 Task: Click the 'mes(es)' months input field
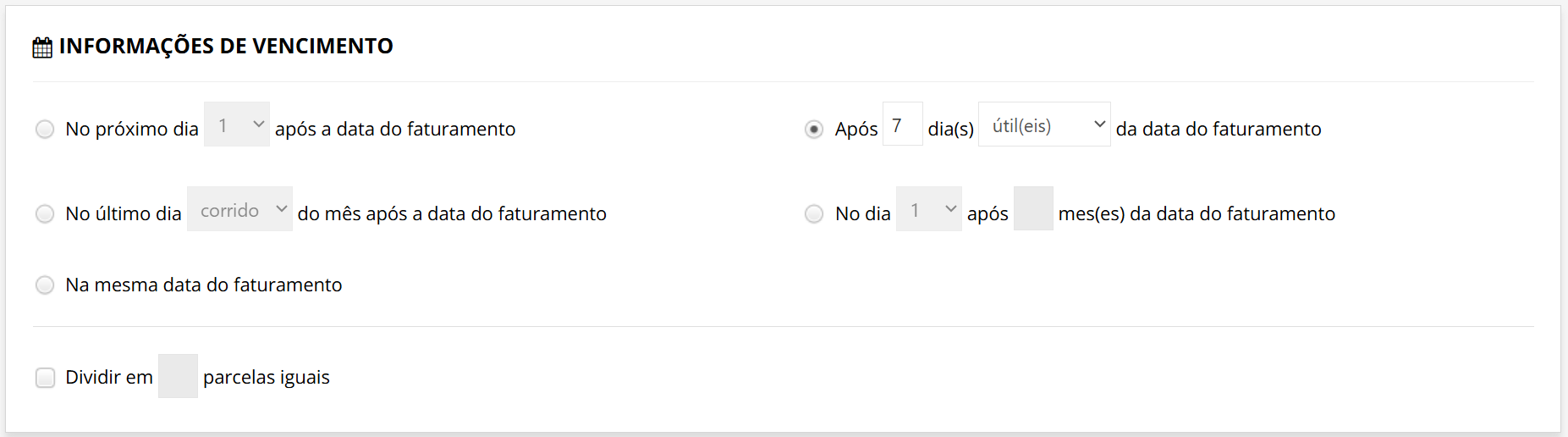point(1032,209)
